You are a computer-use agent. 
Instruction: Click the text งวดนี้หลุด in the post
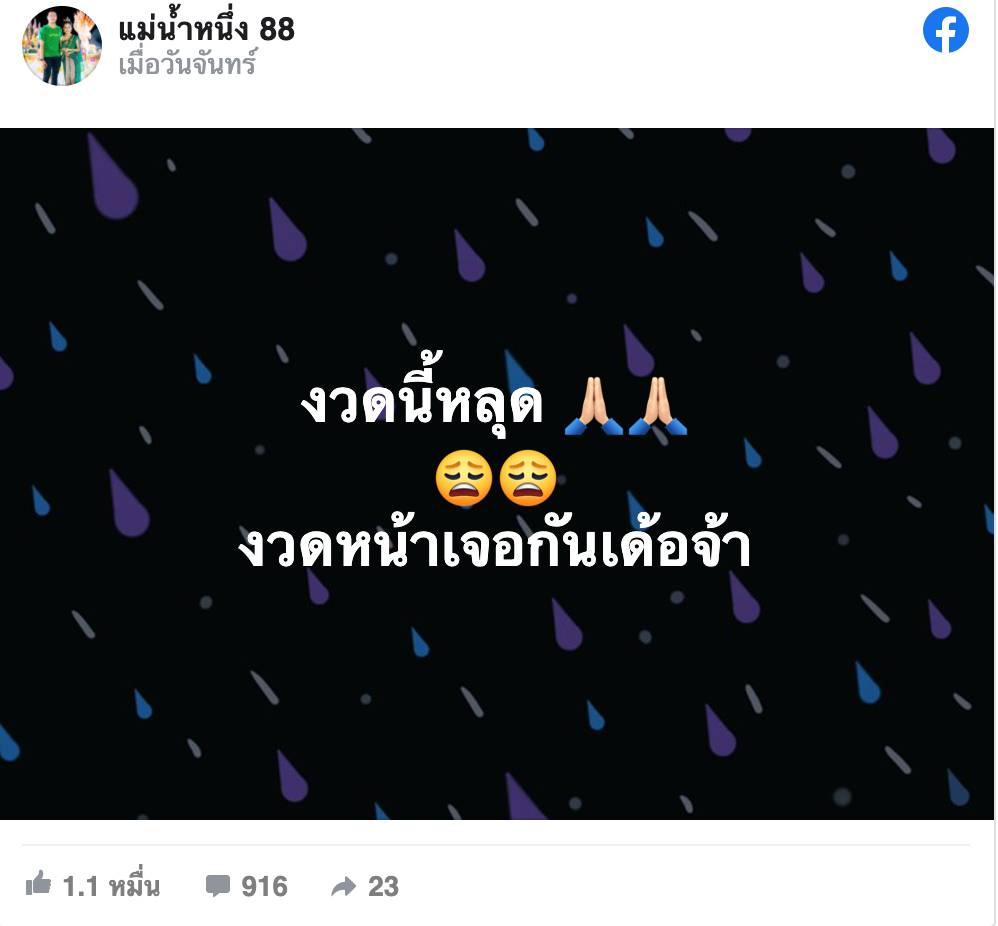[x=421, y=402]
